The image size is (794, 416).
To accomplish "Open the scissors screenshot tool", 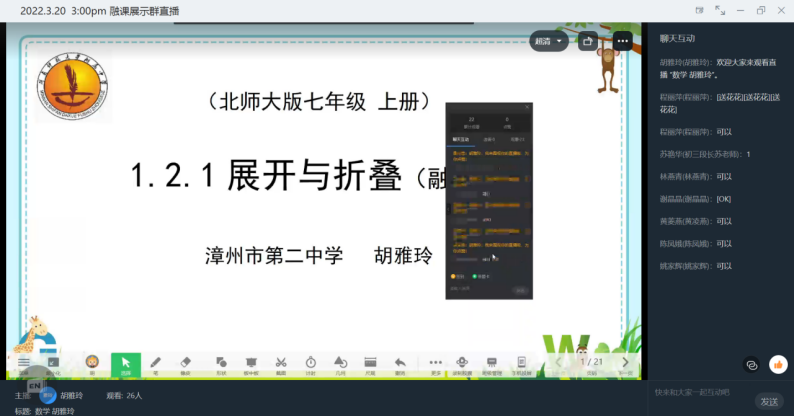I will click(x=281, y=363).
